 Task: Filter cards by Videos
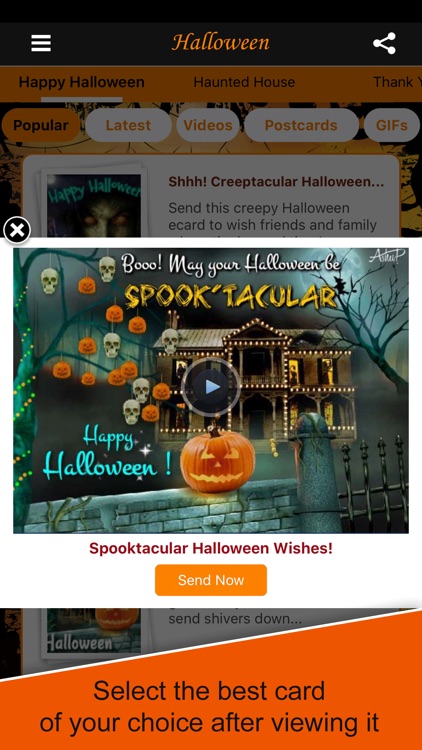point(208,125)
